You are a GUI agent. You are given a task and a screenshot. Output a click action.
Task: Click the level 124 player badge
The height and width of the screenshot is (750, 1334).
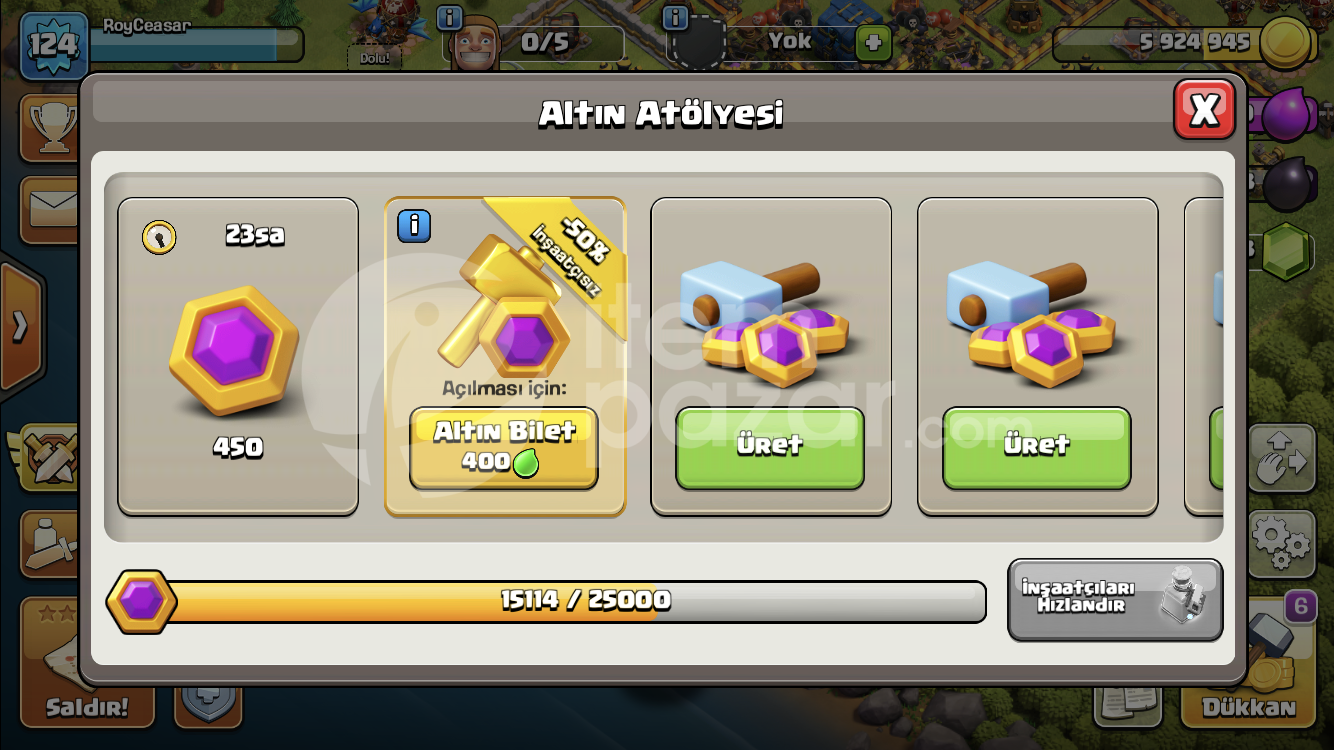(x=54, y=45)
